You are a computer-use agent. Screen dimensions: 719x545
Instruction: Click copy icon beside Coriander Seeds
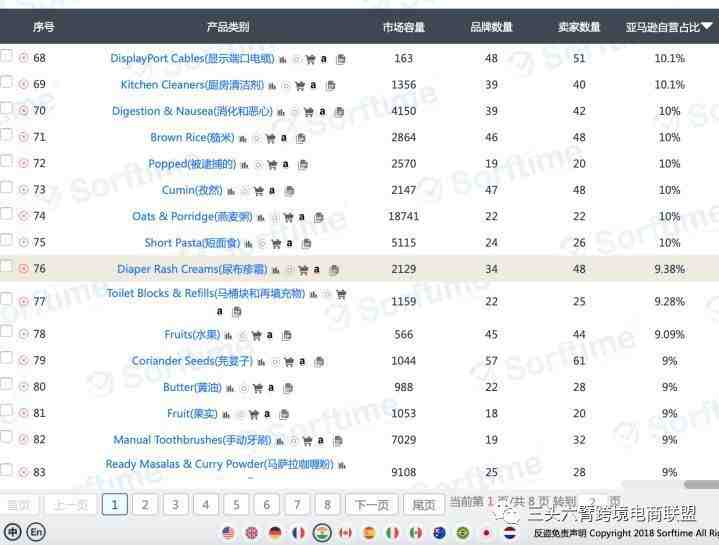319,362
